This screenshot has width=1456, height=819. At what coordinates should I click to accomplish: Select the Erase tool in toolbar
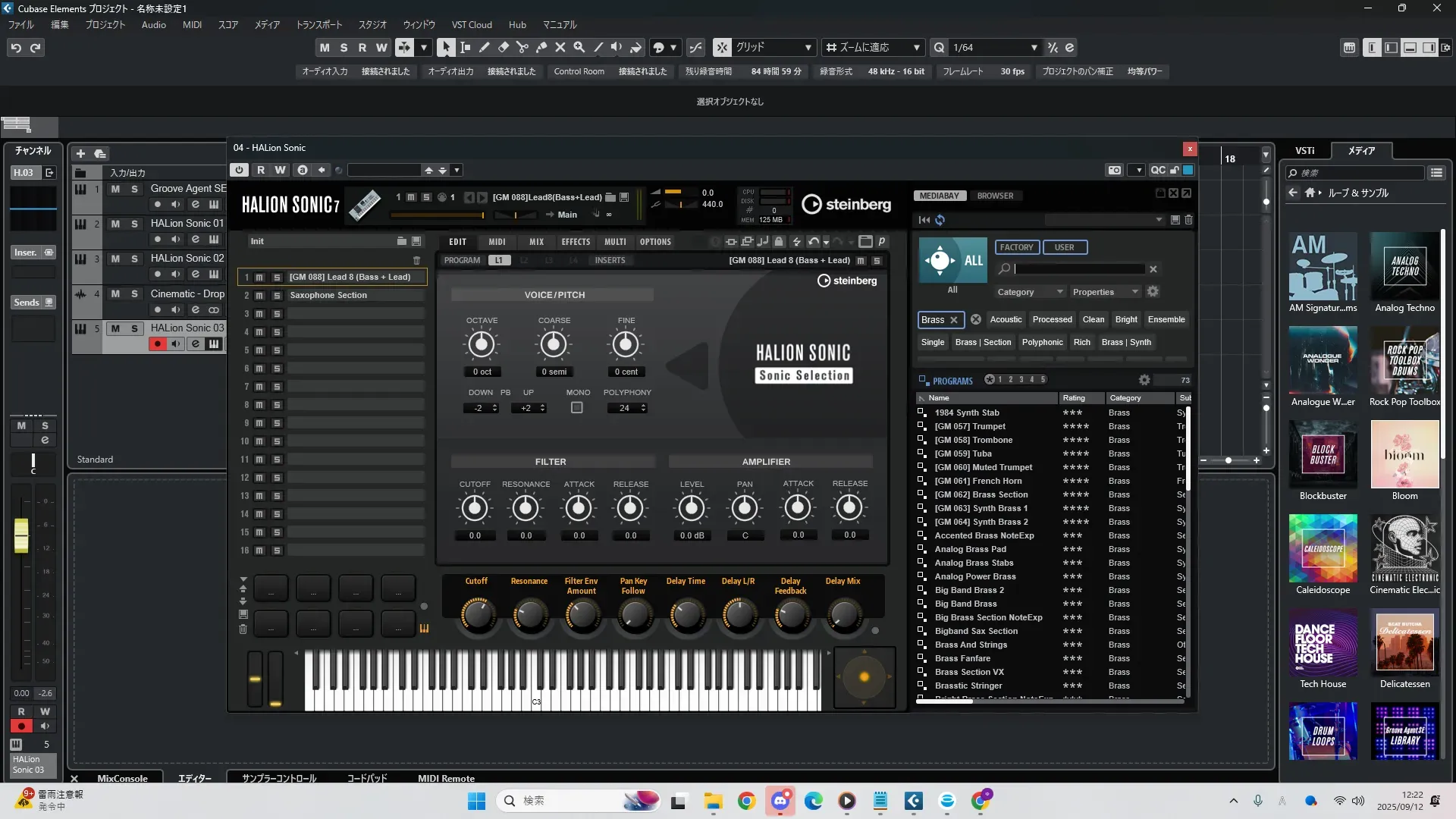pos(503,47)
